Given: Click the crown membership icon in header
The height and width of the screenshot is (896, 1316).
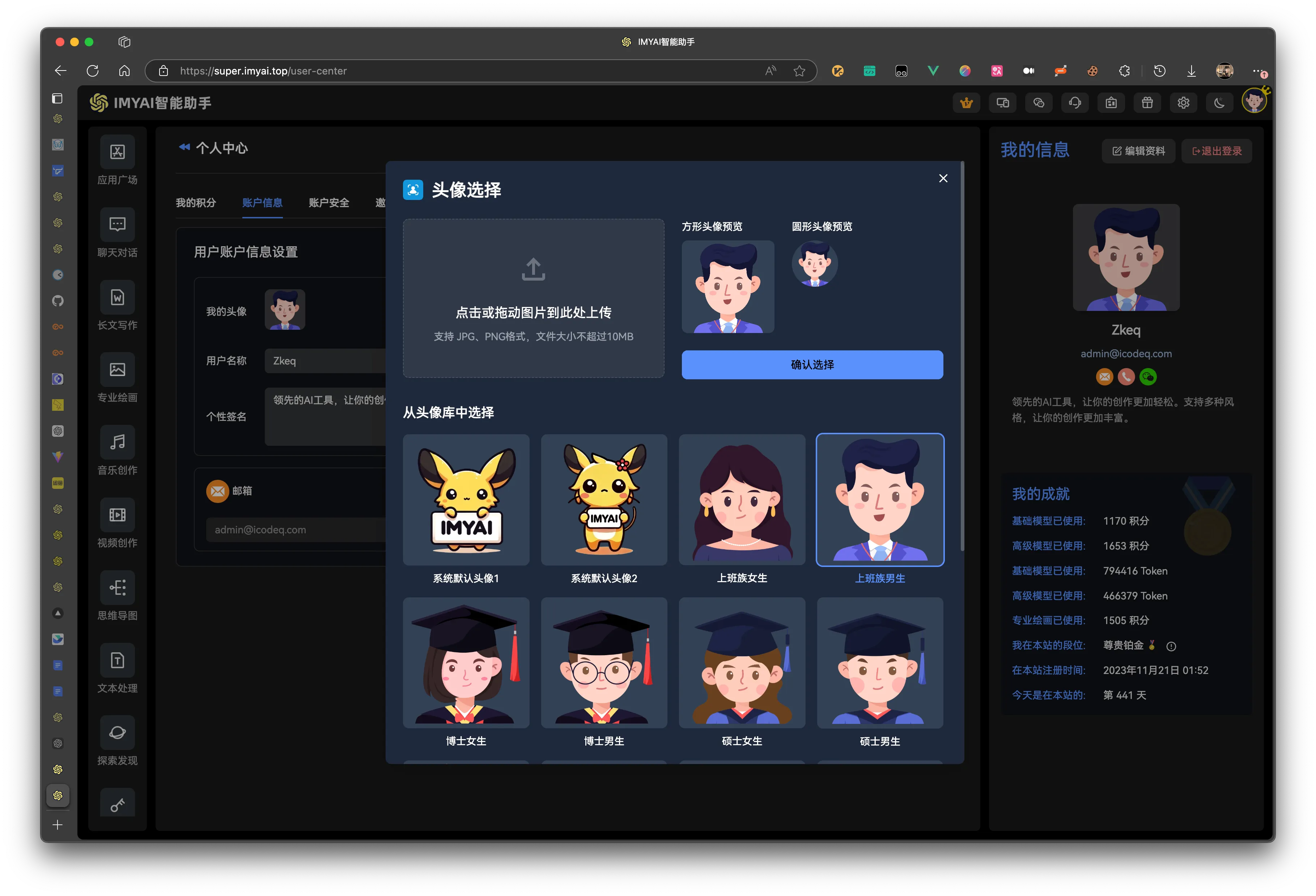Looking at the screenshot, I should 966,102.
